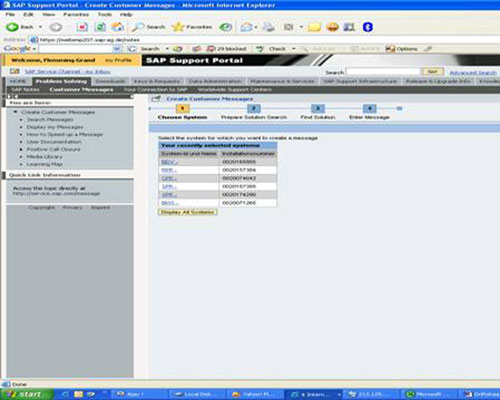The width and height of the screenshot is (500, 400).
Task: Open the SAP Service Channel inbox link
Action: pos(67,72)
